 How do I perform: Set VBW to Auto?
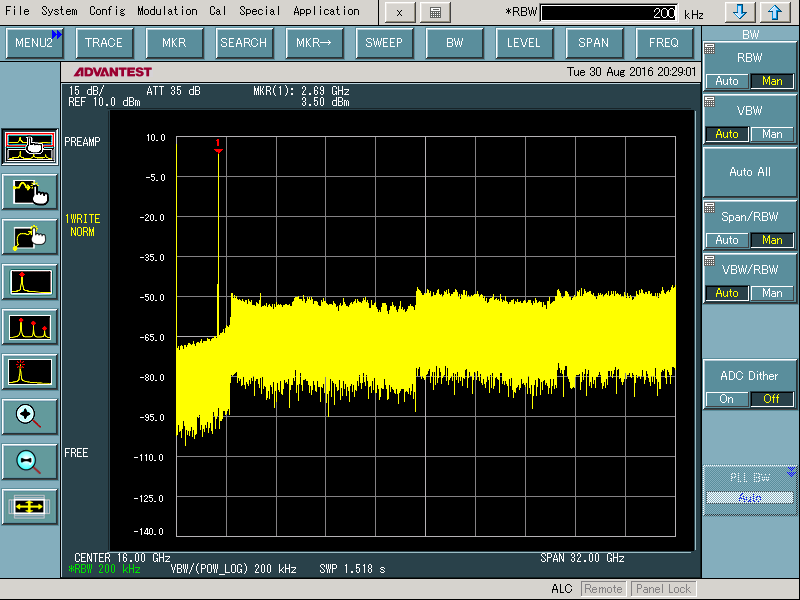coord(727,134)
